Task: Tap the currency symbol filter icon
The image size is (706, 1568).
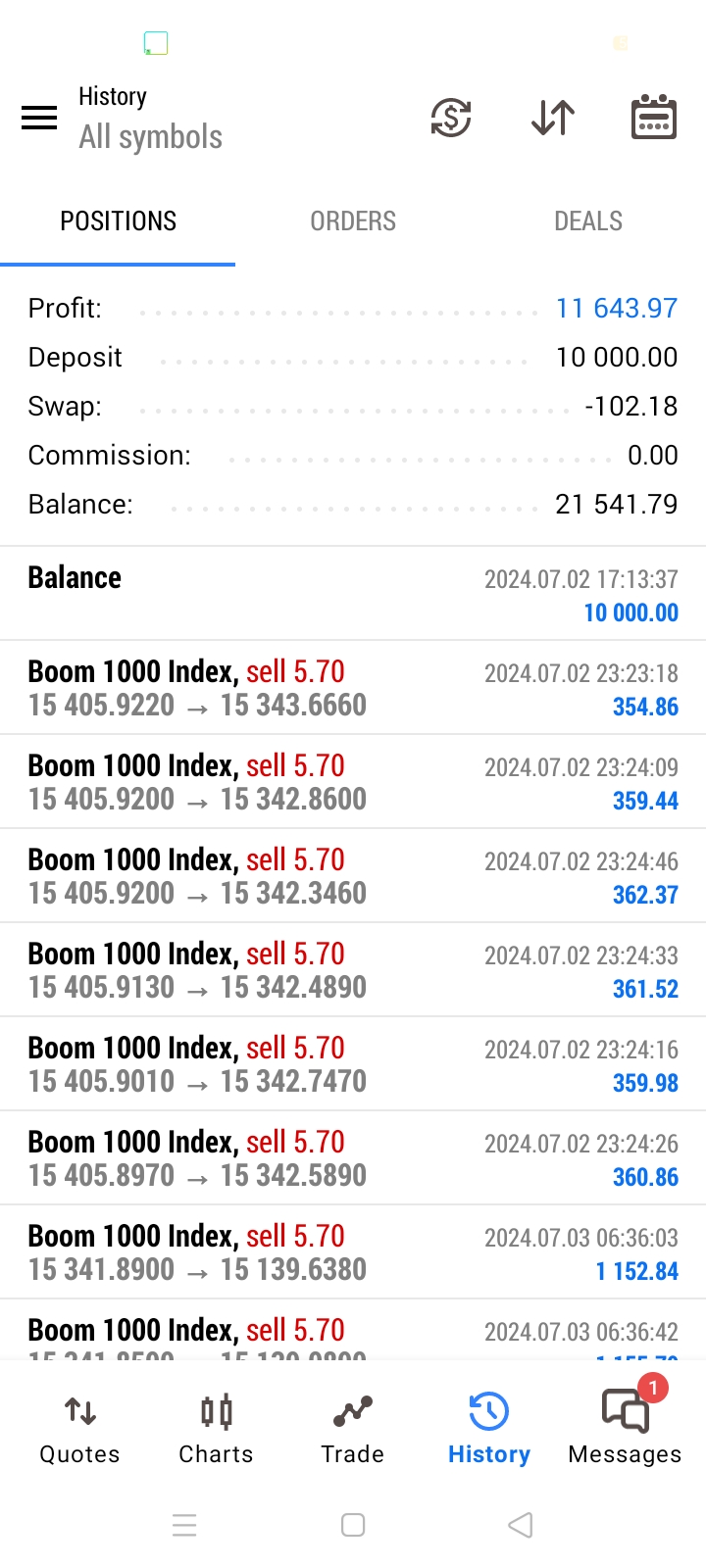Action: [x=451, y=119]
